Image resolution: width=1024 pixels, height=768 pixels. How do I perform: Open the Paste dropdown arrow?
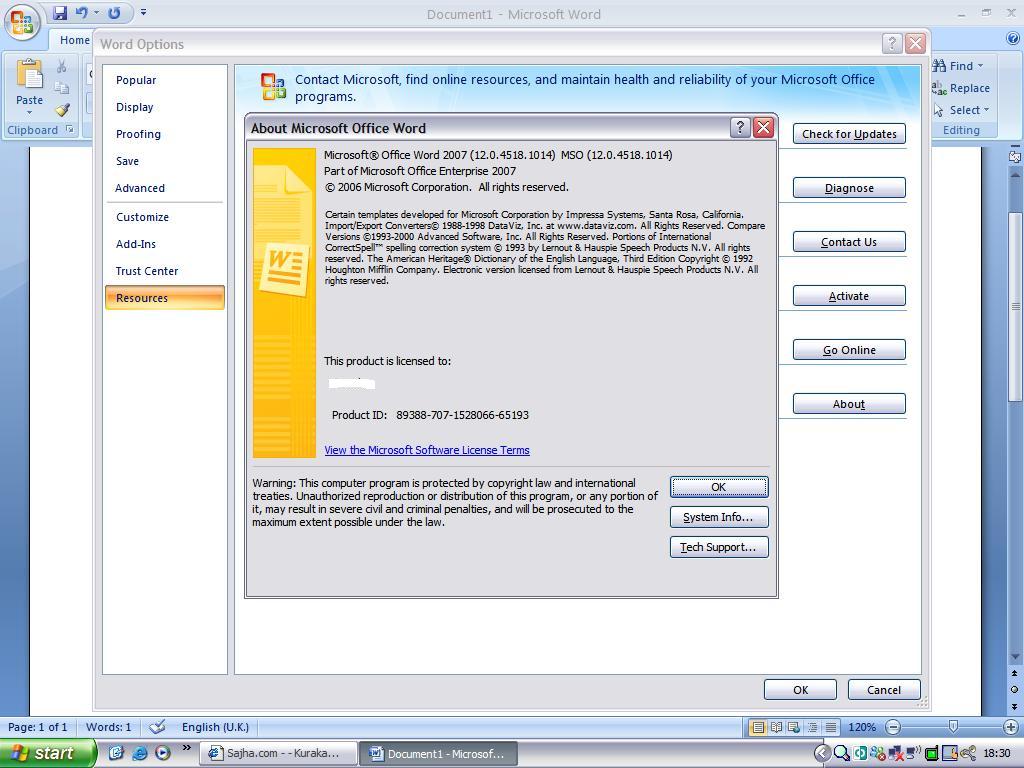29,112
